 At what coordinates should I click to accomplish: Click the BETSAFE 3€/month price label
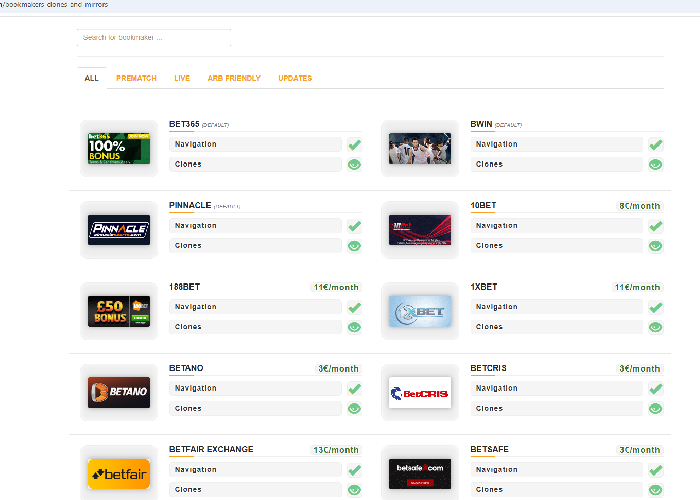tap(640, 450)
